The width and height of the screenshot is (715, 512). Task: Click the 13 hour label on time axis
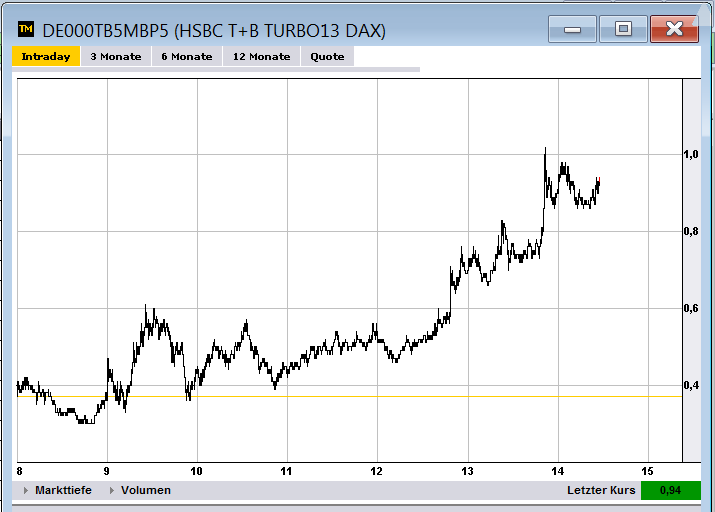click(467, 471)
